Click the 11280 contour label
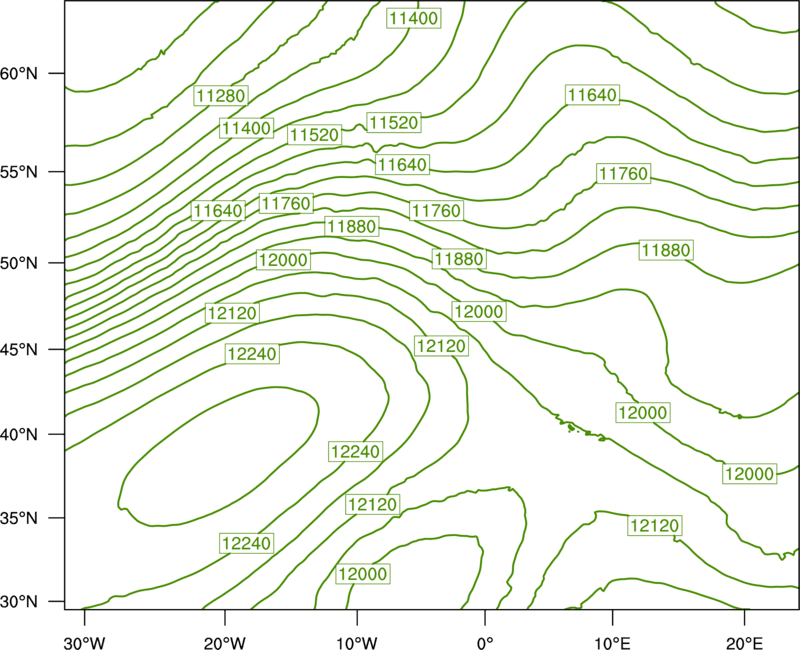 221,95
